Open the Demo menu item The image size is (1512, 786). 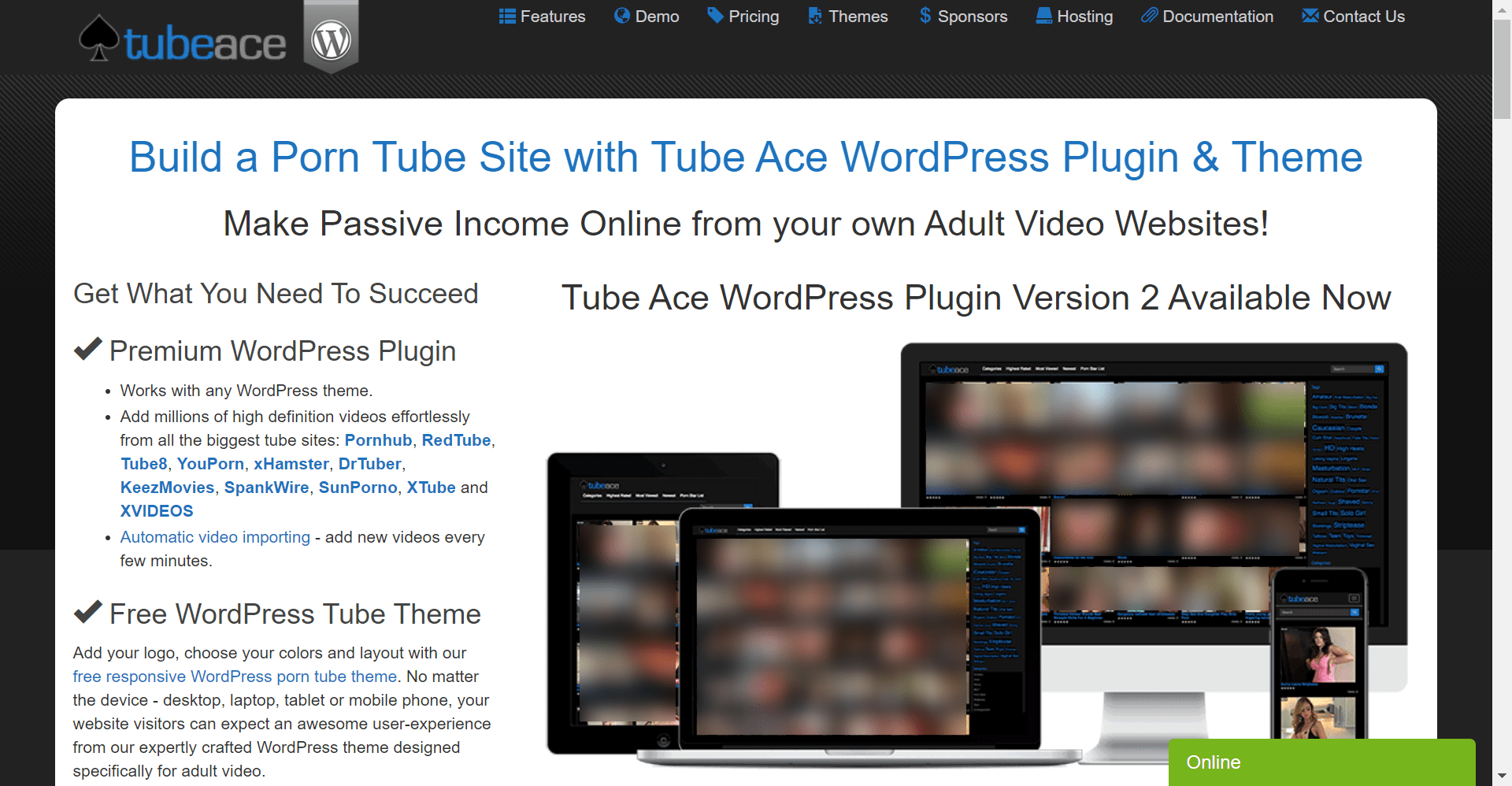pyautogui.click(x=647, y=17)
